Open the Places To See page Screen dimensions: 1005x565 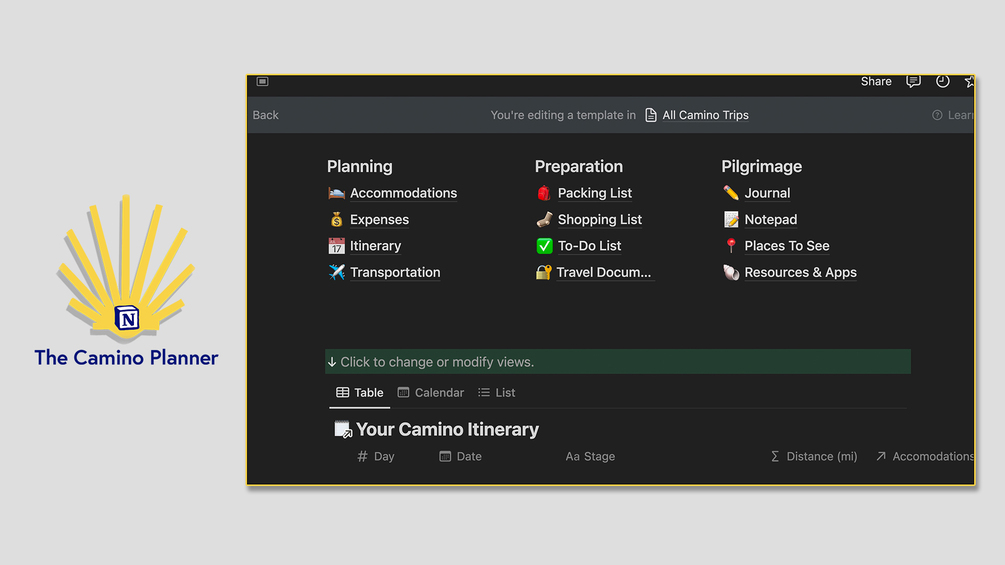point(786,246)
